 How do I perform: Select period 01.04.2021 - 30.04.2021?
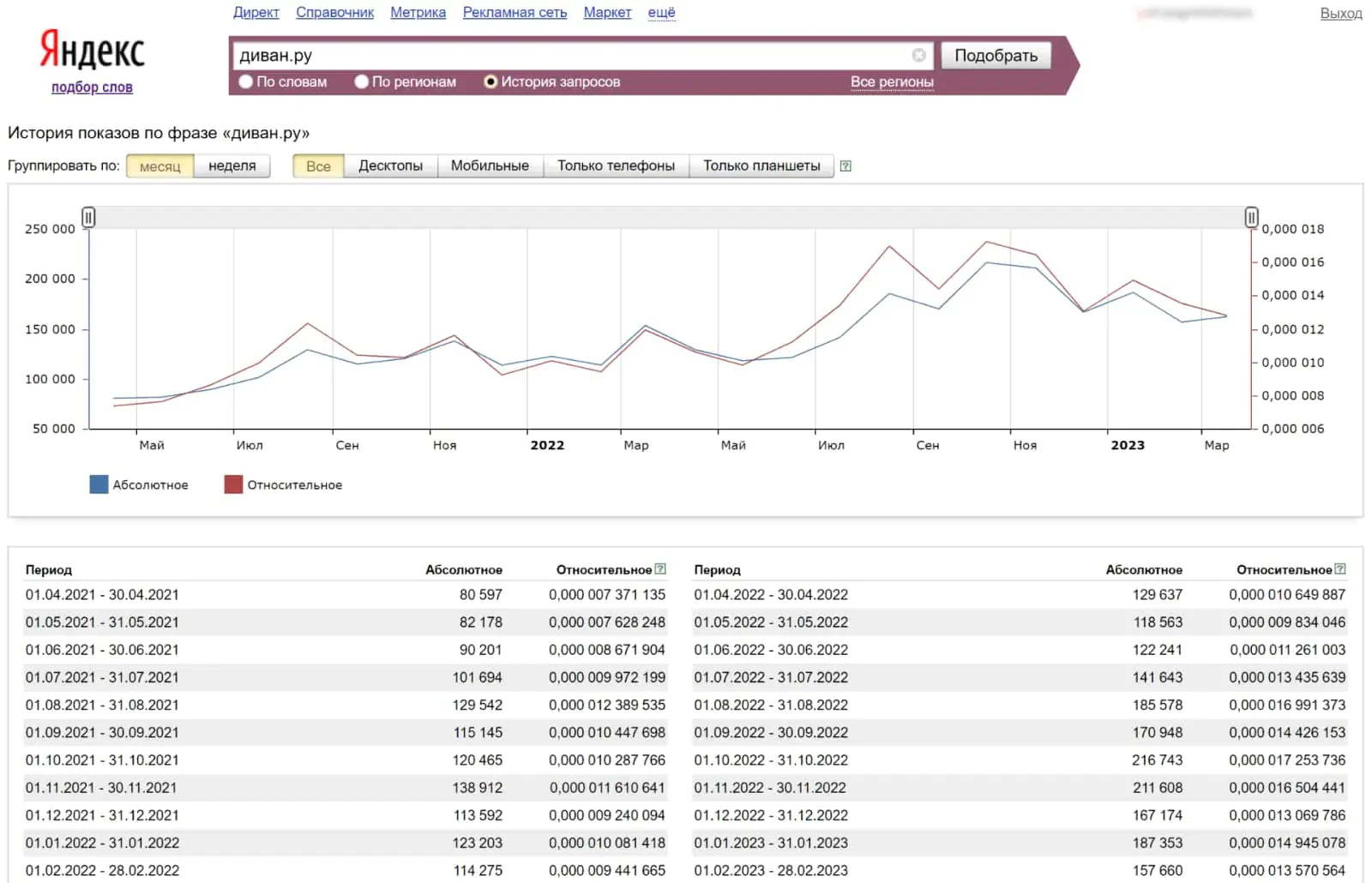(102, 595)
